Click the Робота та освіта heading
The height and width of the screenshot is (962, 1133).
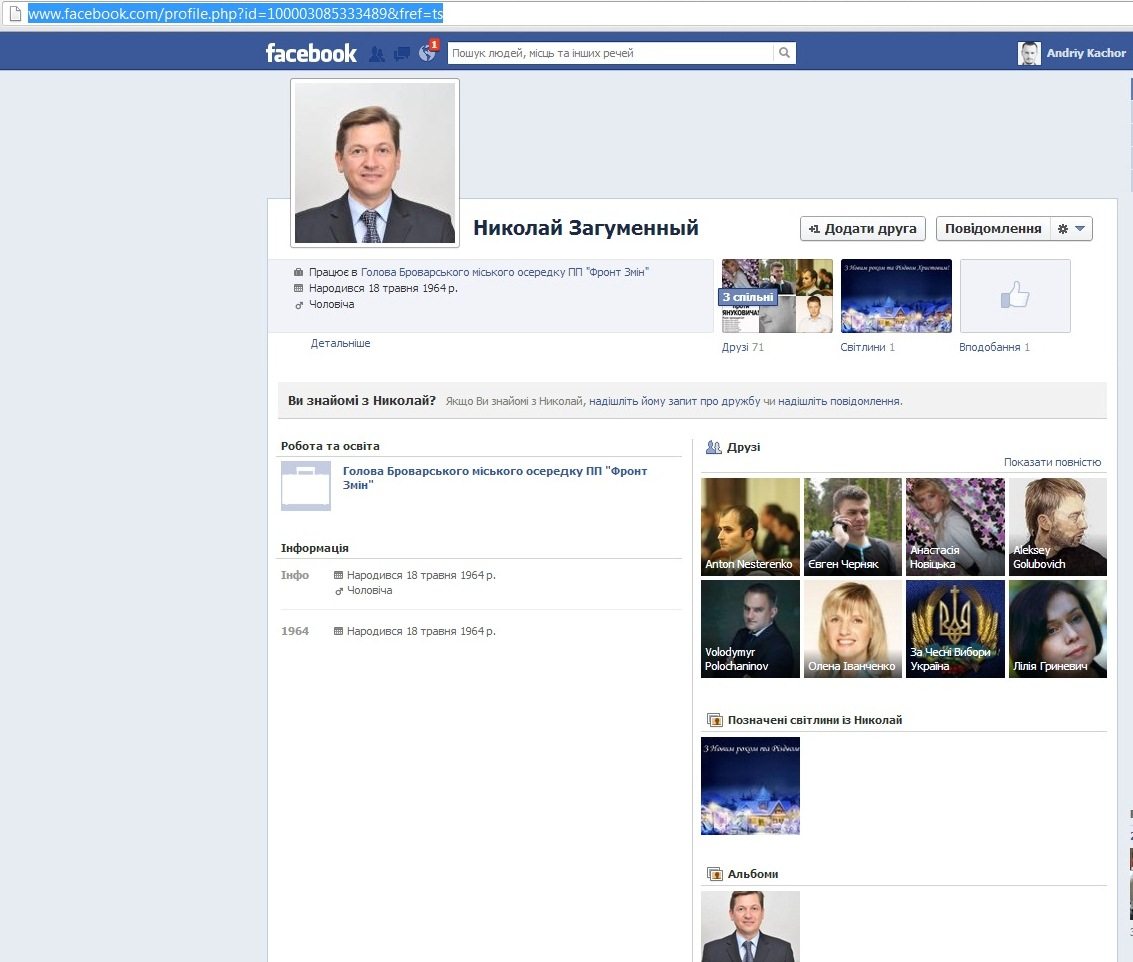tap(330, 446)
